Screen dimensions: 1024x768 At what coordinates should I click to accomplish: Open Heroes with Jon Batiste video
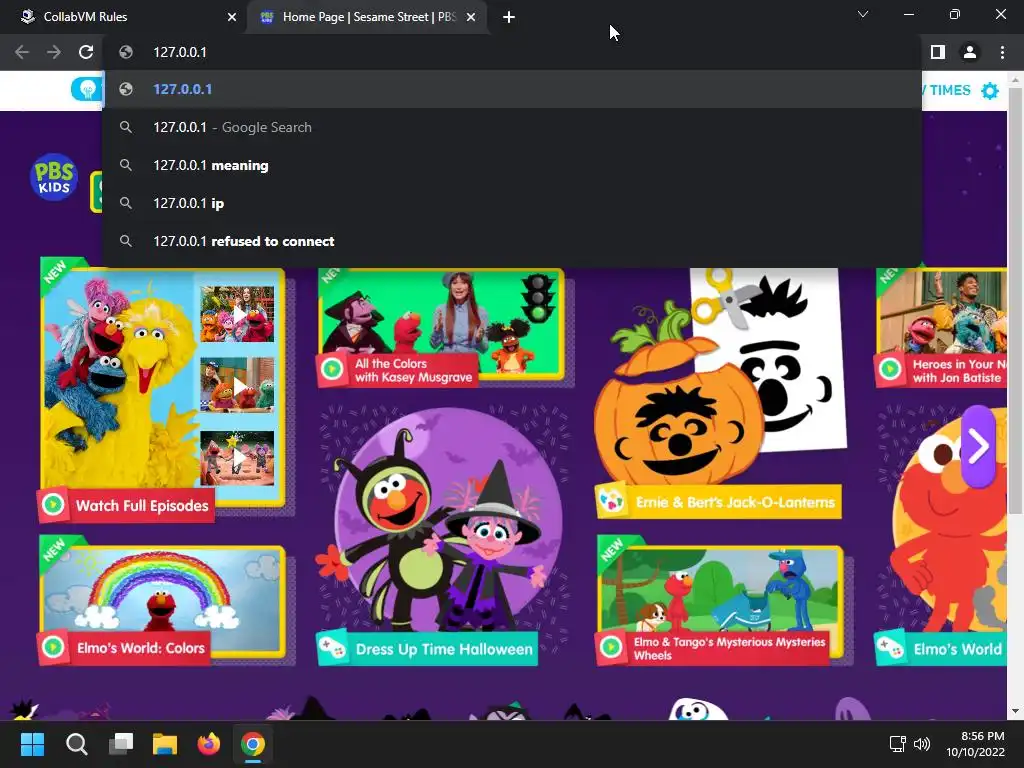941,328
